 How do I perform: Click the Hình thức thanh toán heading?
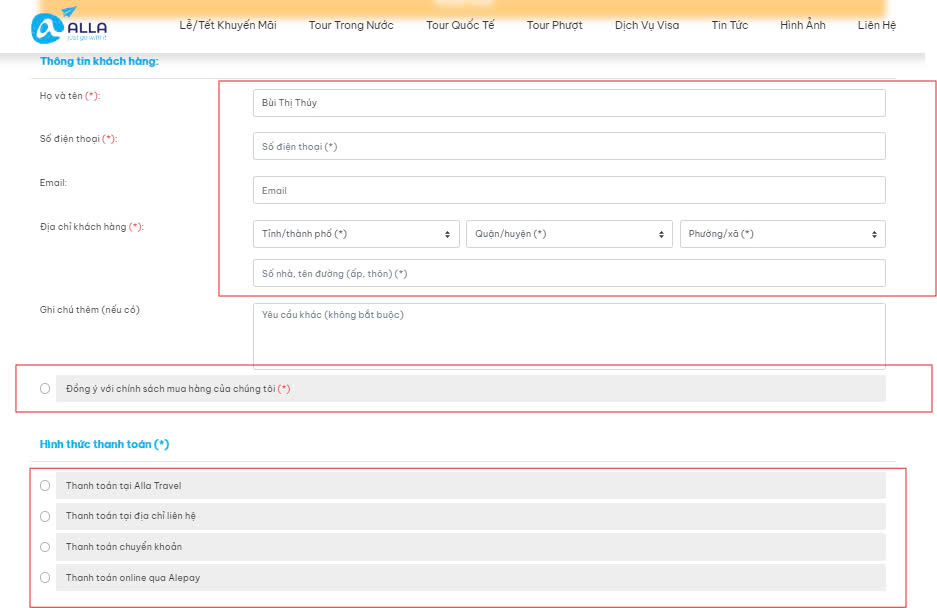coord(105,444)
